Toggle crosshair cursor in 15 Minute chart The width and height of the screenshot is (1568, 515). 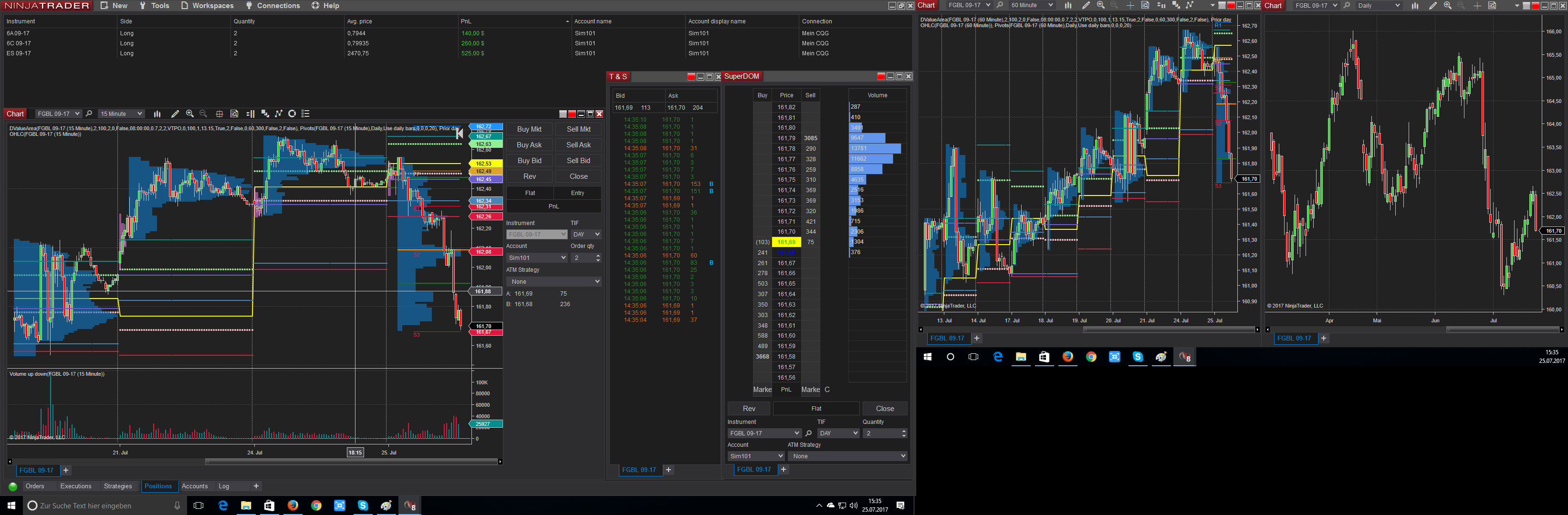219,113
